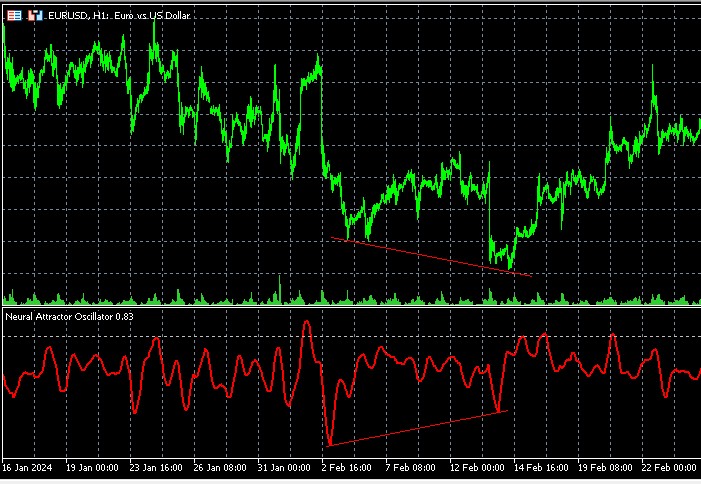Screen dimensions: 701x484
Task: Click the 14 Feb 16:00 time label
Action: (541, 468)
